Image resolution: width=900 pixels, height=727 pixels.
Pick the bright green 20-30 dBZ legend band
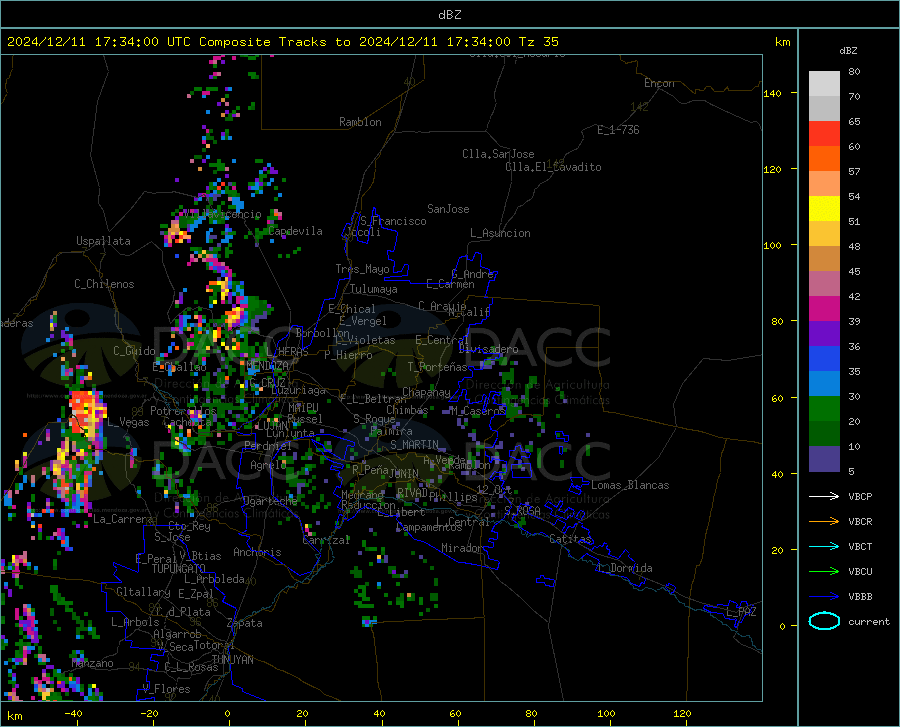pyautogui.click(x=824, y=409)
